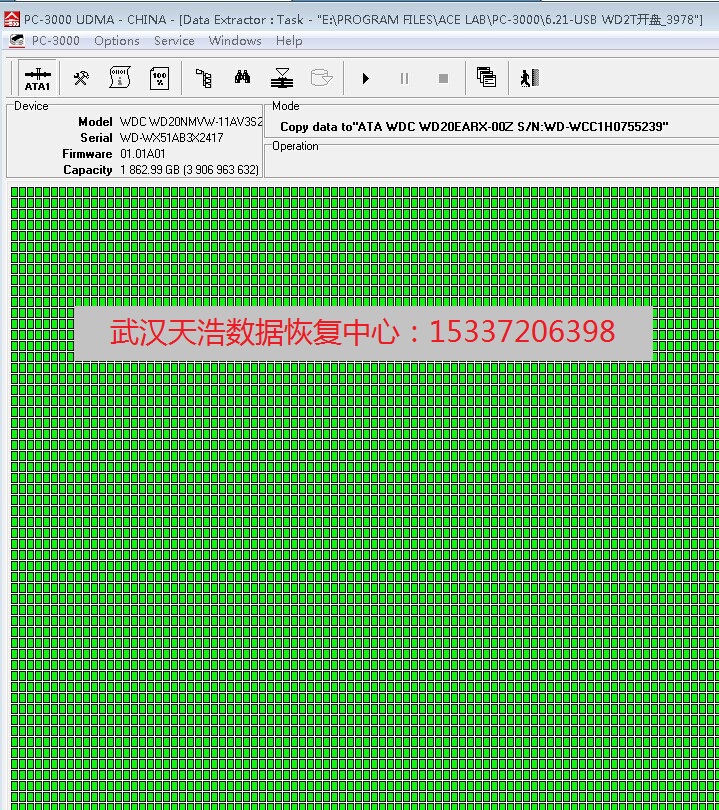Open the hammer and wrench tools icon
Screen dimensions: 719x810
(x=82, y=78)
